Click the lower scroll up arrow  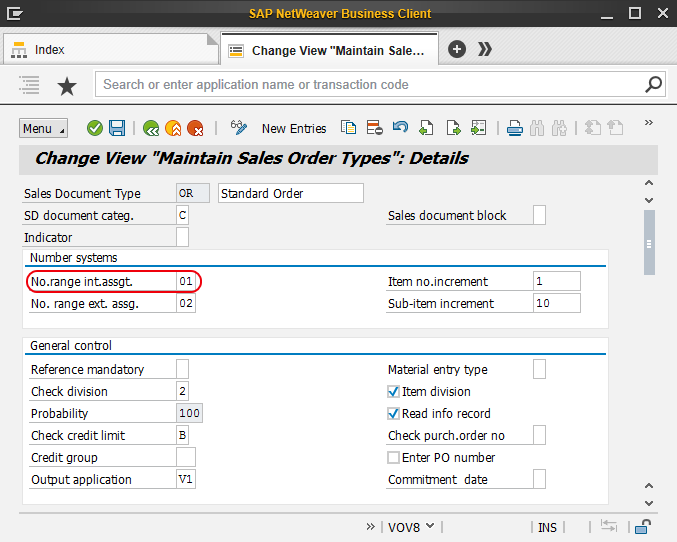pos(649,486)
